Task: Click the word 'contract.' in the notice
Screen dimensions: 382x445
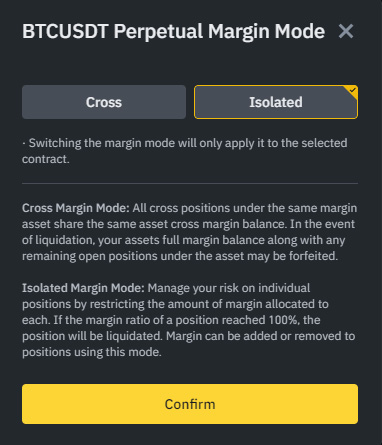Action: [x=46, y=159]
